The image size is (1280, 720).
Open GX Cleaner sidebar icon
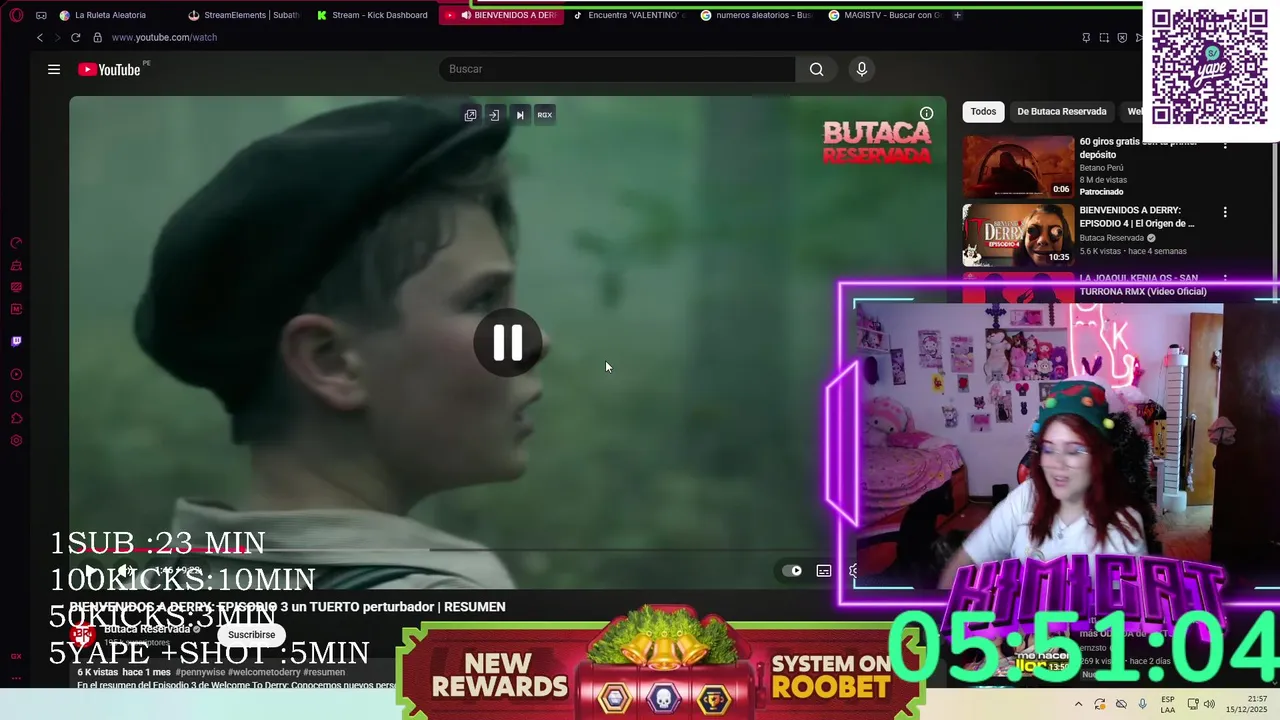tap(16, 265)
